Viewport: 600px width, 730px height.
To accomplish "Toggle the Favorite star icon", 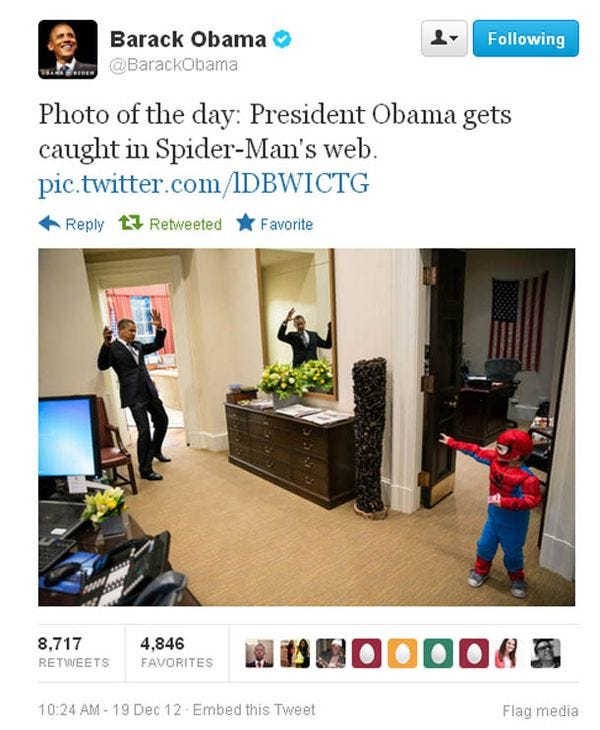I will click(245, 223).
